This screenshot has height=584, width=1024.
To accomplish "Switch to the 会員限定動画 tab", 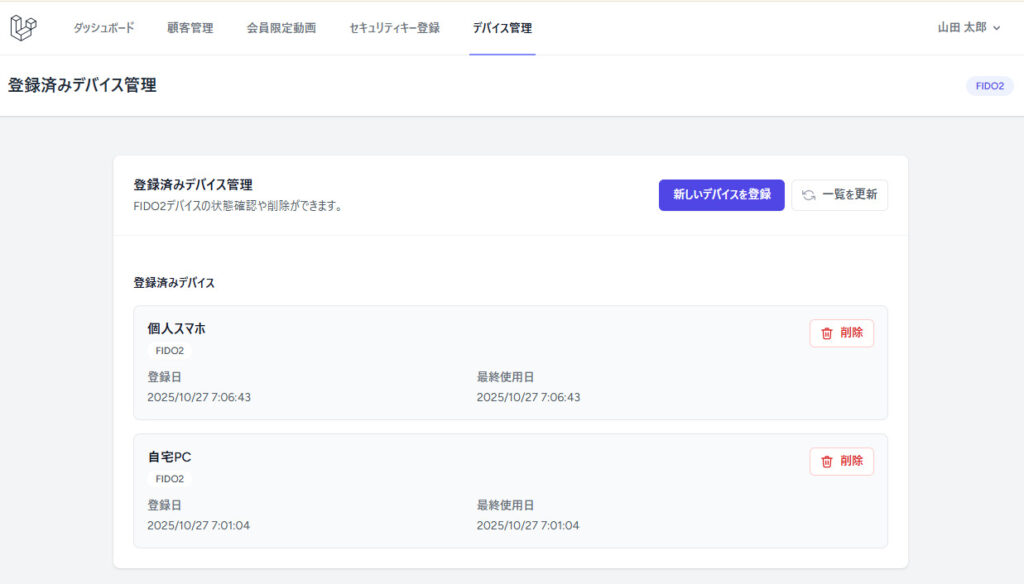I will tap(281, 28).
